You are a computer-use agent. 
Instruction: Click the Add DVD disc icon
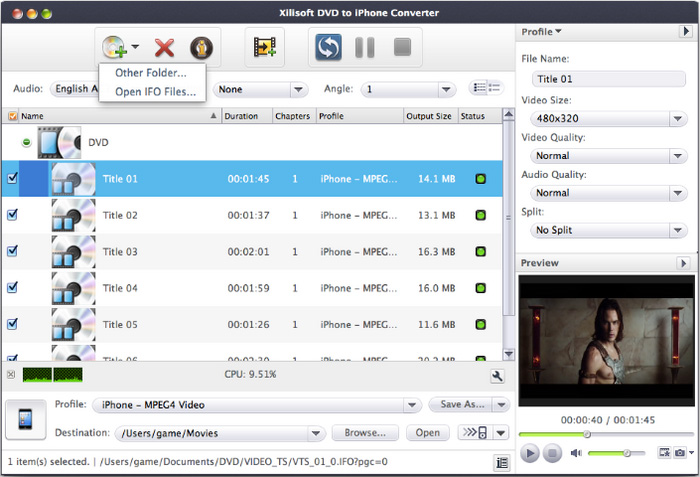[x=113, y=47]
